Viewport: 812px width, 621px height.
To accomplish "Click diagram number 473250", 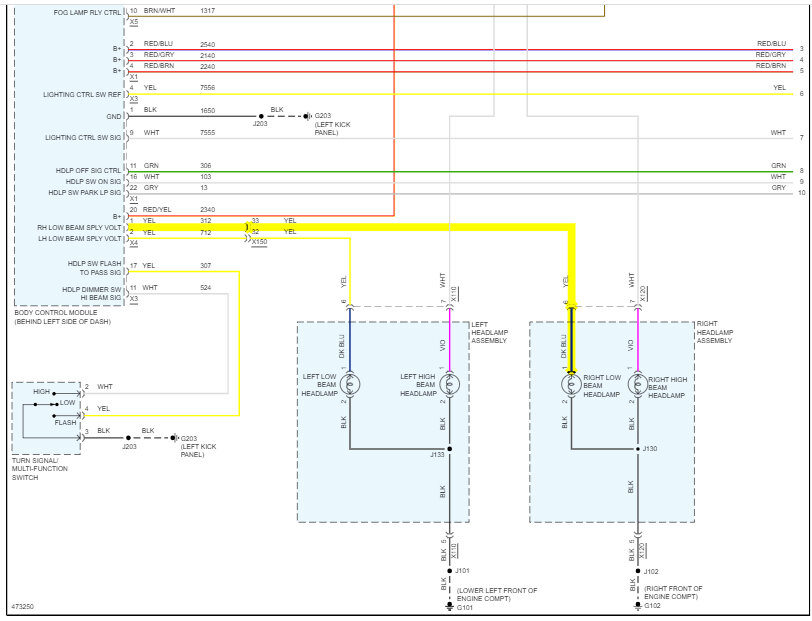I will 22,606.
